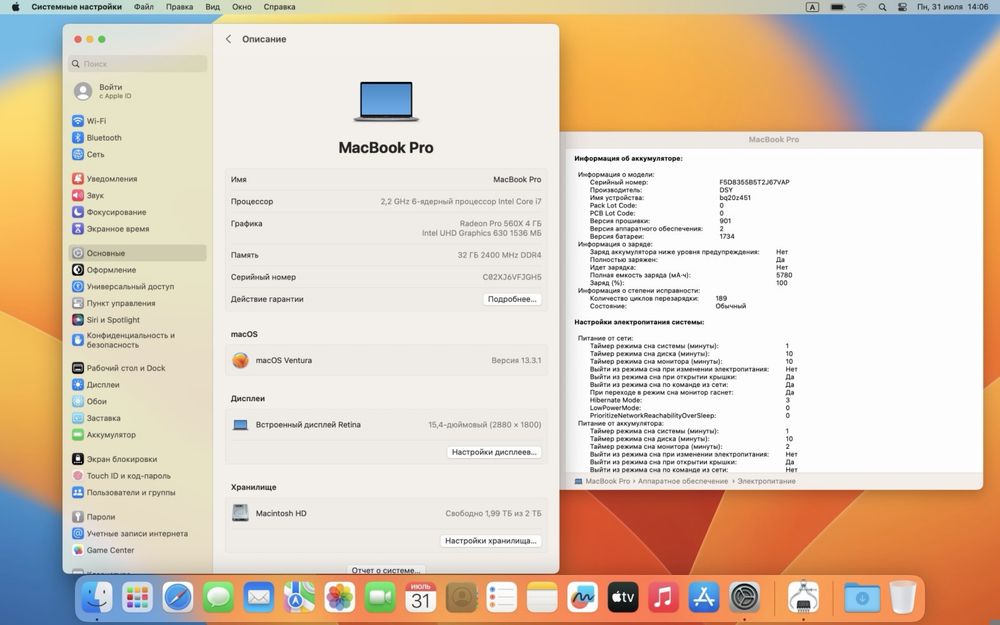1000x625 pixels.
Task: Open Звук settings in the sidebar
Action: coord(137,195)
